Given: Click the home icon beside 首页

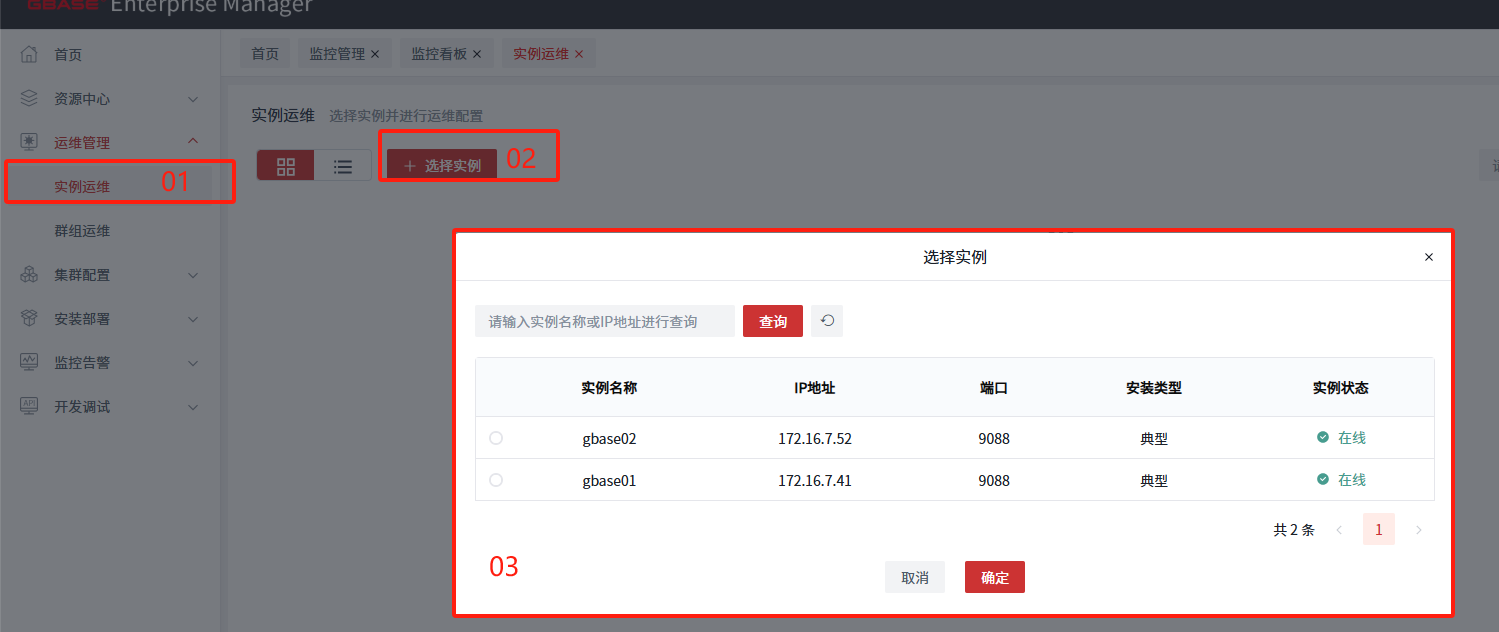Looking at the screenshot, I should pyautogui.click(x=29, y=54).
